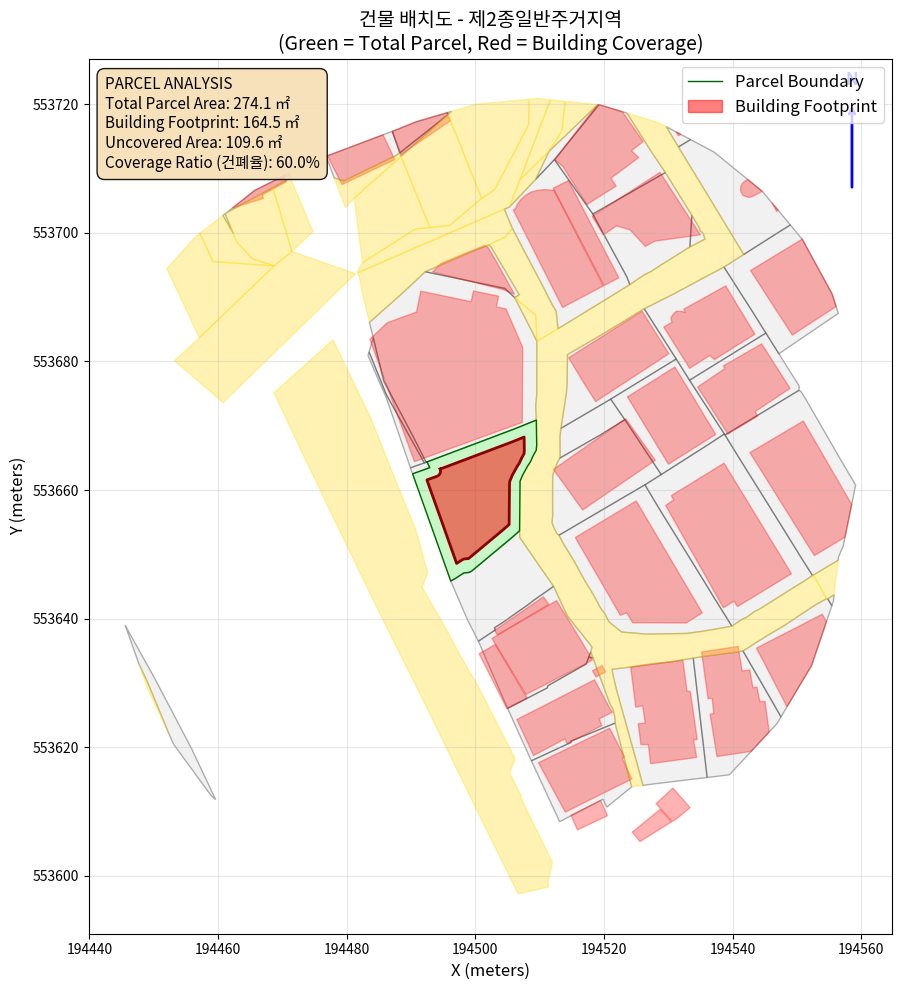Click the 'PARCEL ANALYSIS' heading in info box
Viewport: 902px width, 990px height.
pyautogui.click(x=168, y=83)
